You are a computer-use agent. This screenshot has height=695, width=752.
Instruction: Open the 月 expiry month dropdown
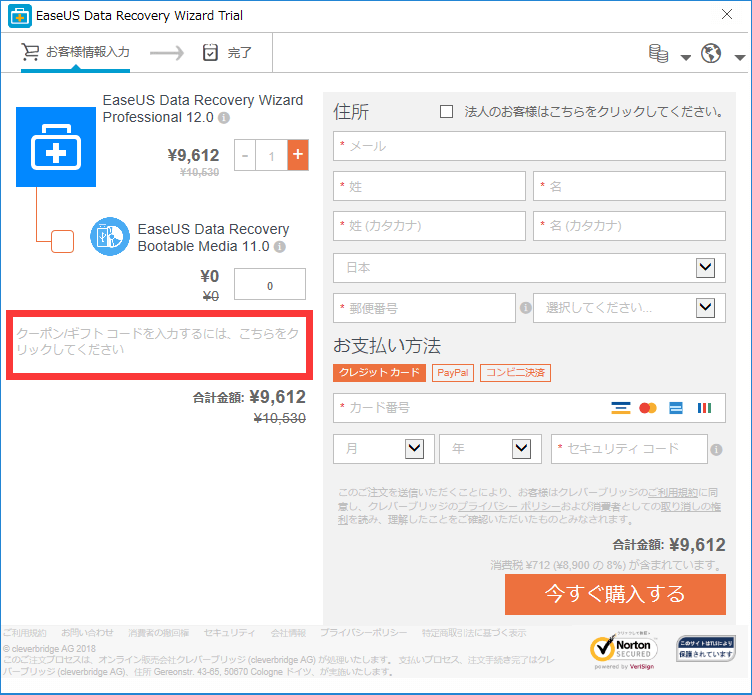[384, 449]
